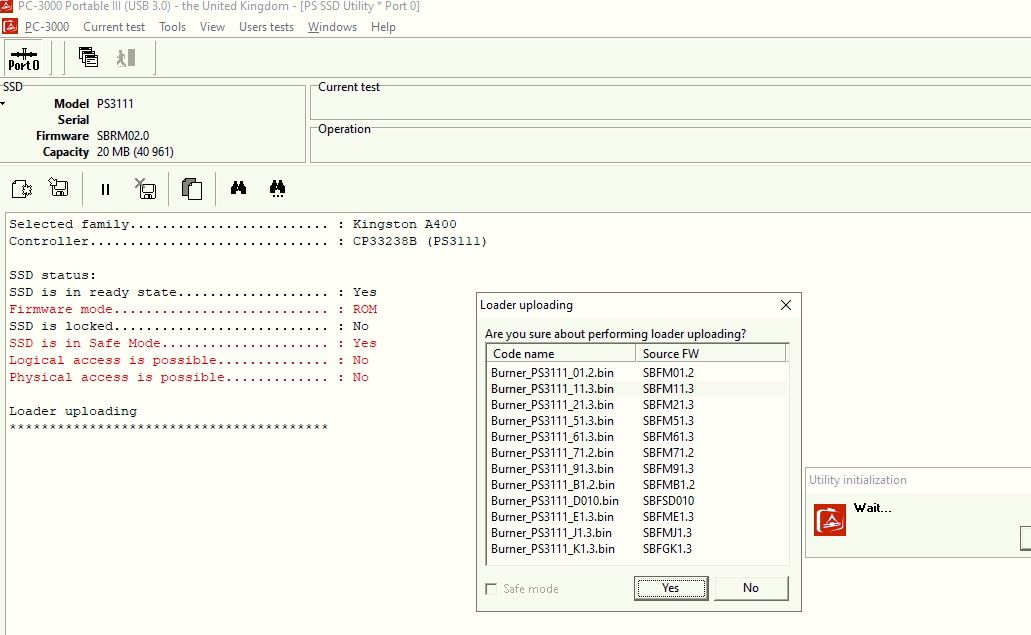Click the Controller CP33238B log line
The width and height of the screenshot is (1031, 635).
(x=248, y=241)
